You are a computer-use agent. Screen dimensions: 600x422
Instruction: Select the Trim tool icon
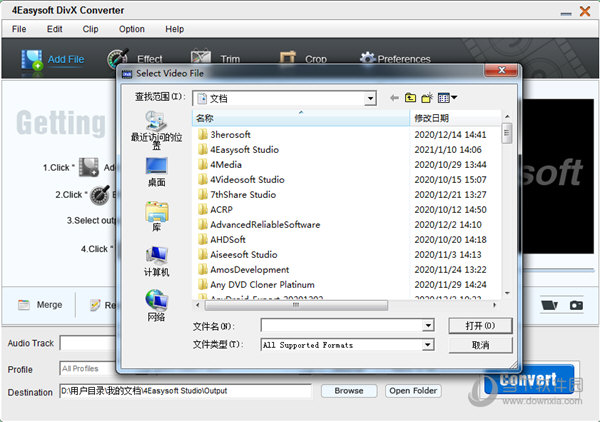click(201, 56)
